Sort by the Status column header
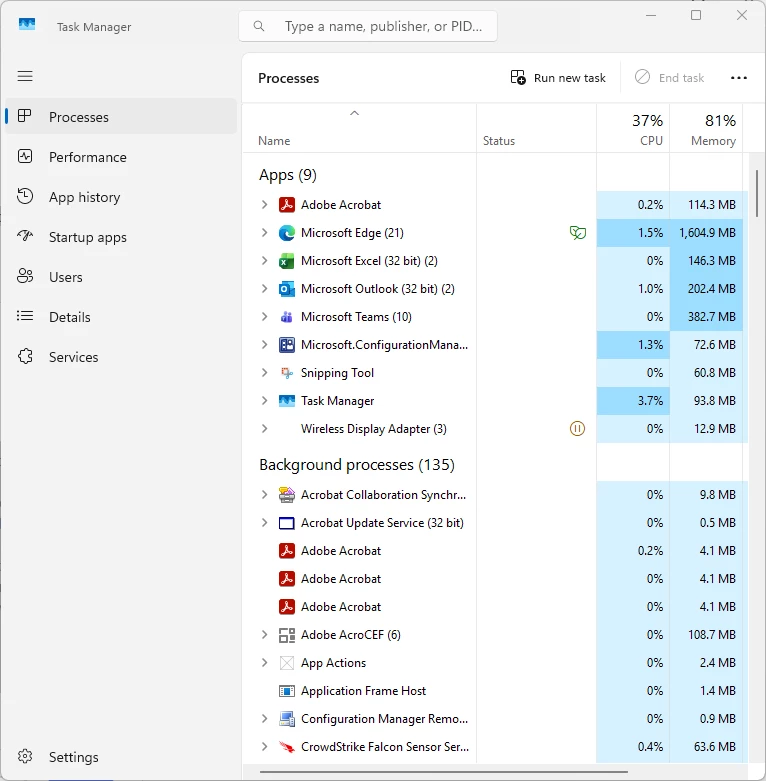 tap(536, 129)
